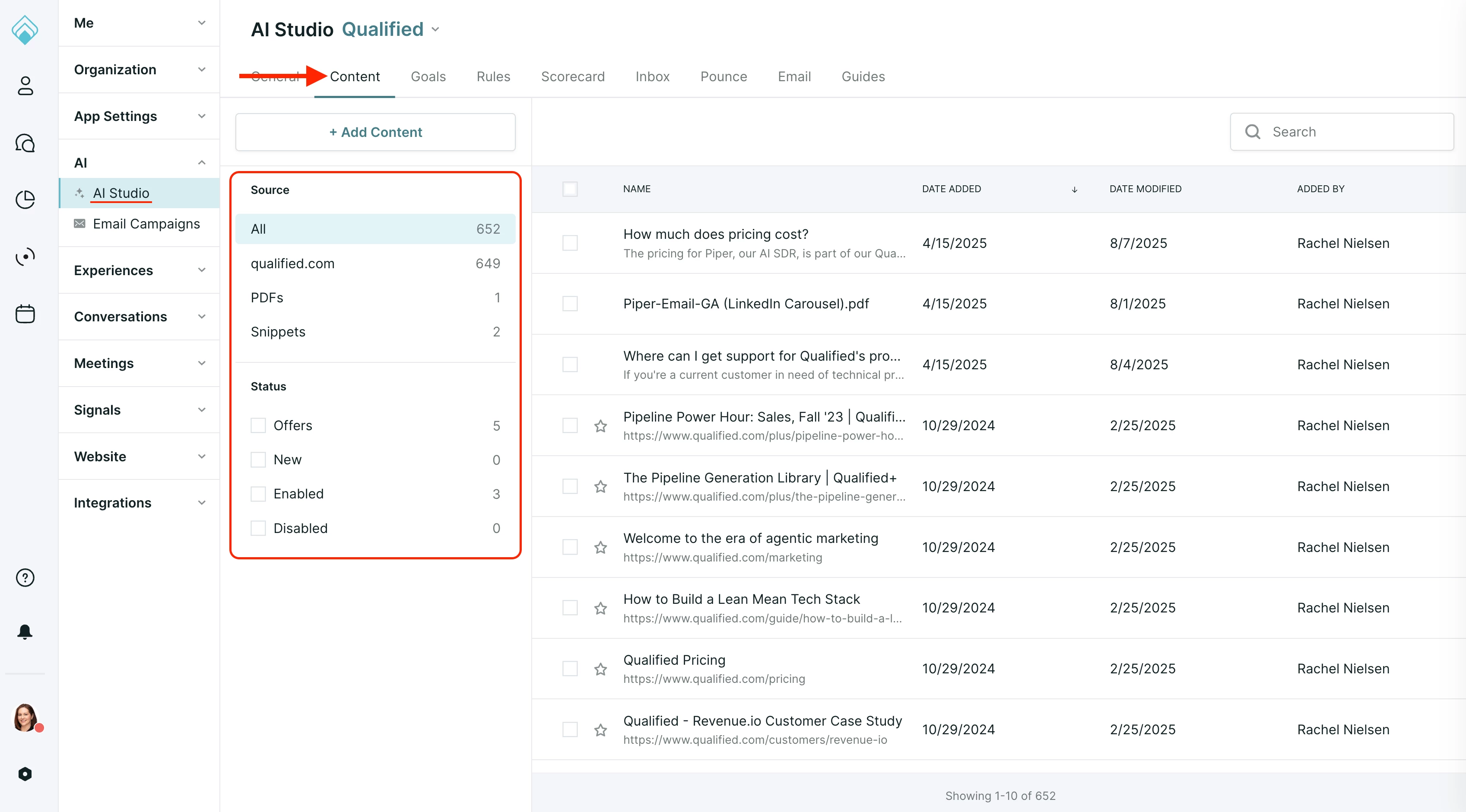The height and width of the screenshot is (812, 1466).
Task: Check the 'How much does pricing cost?' row
Action: (570, 243)
